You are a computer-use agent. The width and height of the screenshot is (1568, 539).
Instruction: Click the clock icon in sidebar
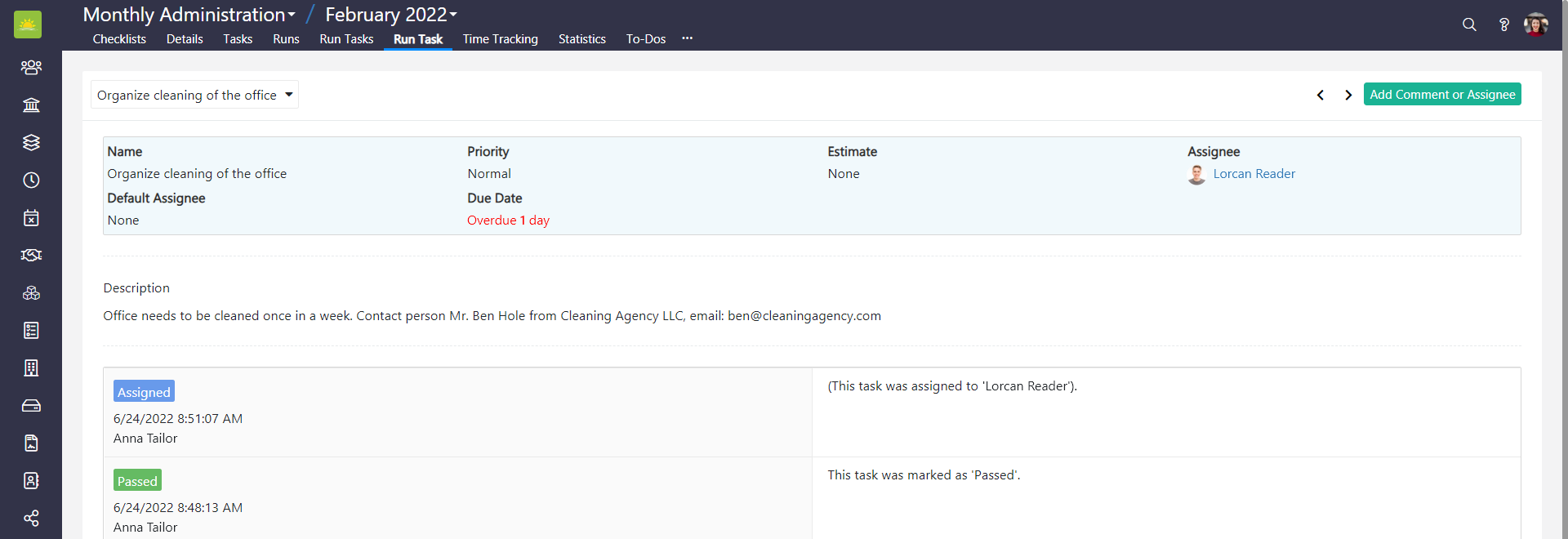pos(31,180)
